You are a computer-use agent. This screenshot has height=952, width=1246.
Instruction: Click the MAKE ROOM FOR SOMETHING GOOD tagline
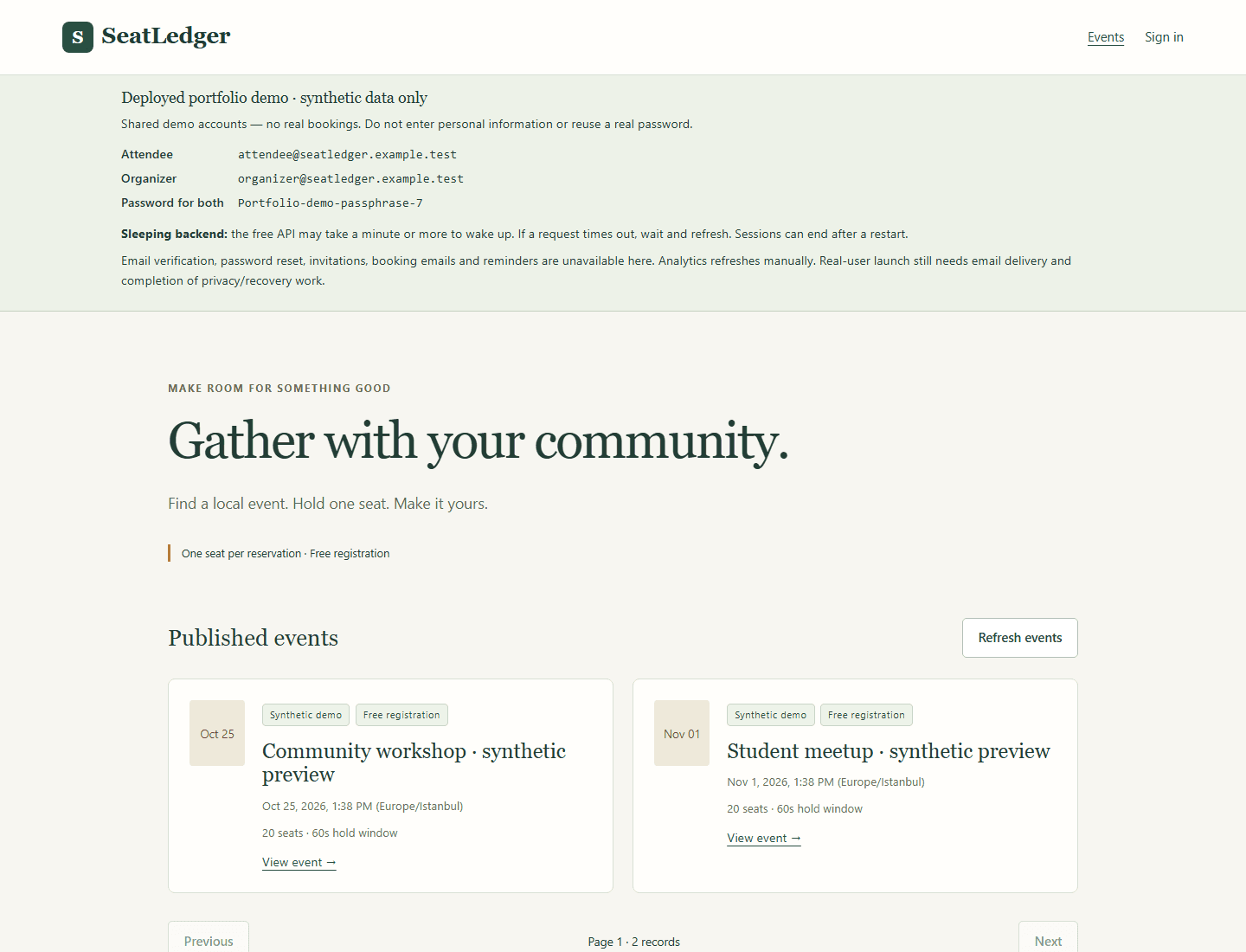tap(279, 389)
